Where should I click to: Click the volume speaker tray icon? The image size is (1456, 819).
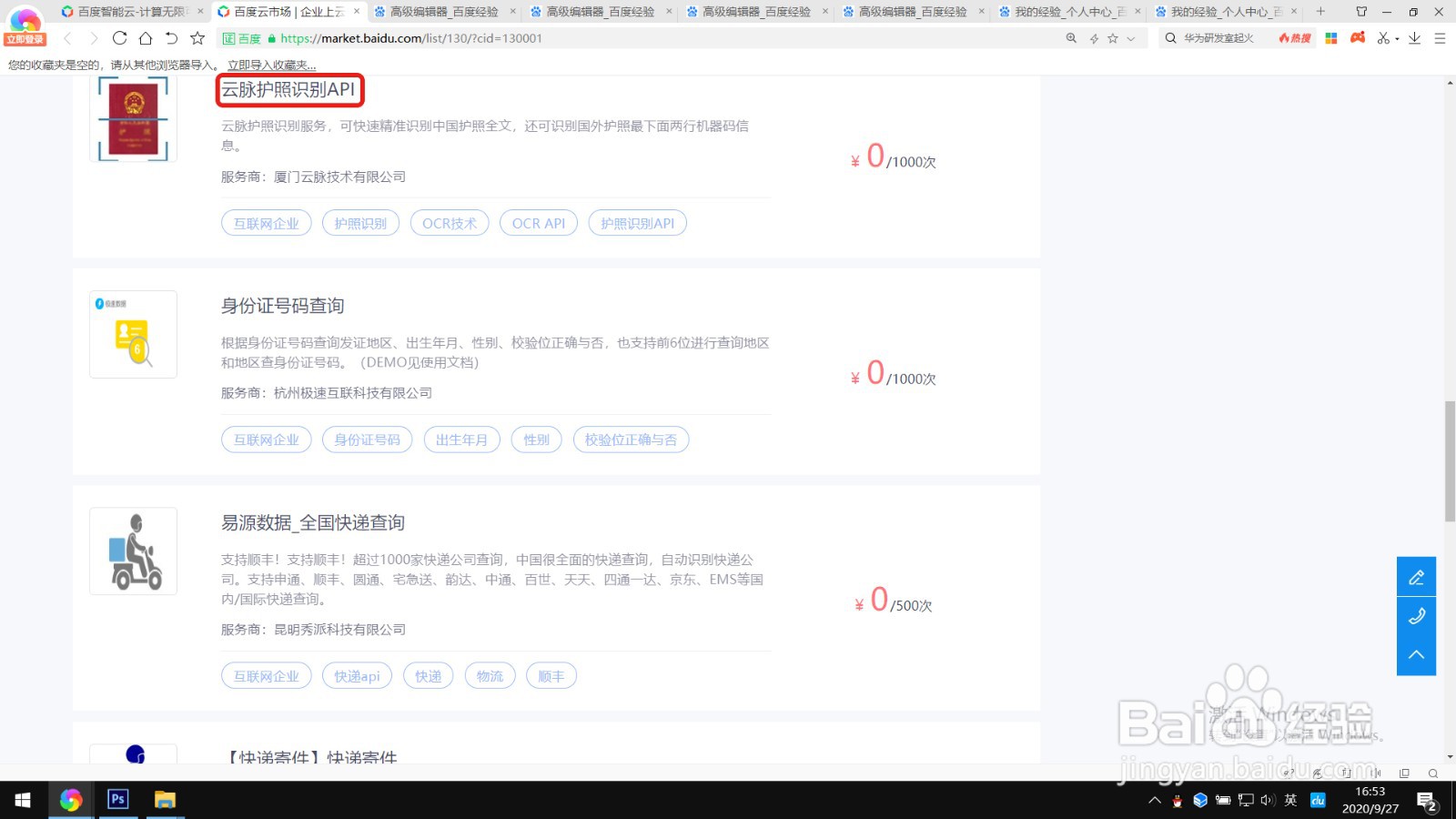tap(1268, 801)
